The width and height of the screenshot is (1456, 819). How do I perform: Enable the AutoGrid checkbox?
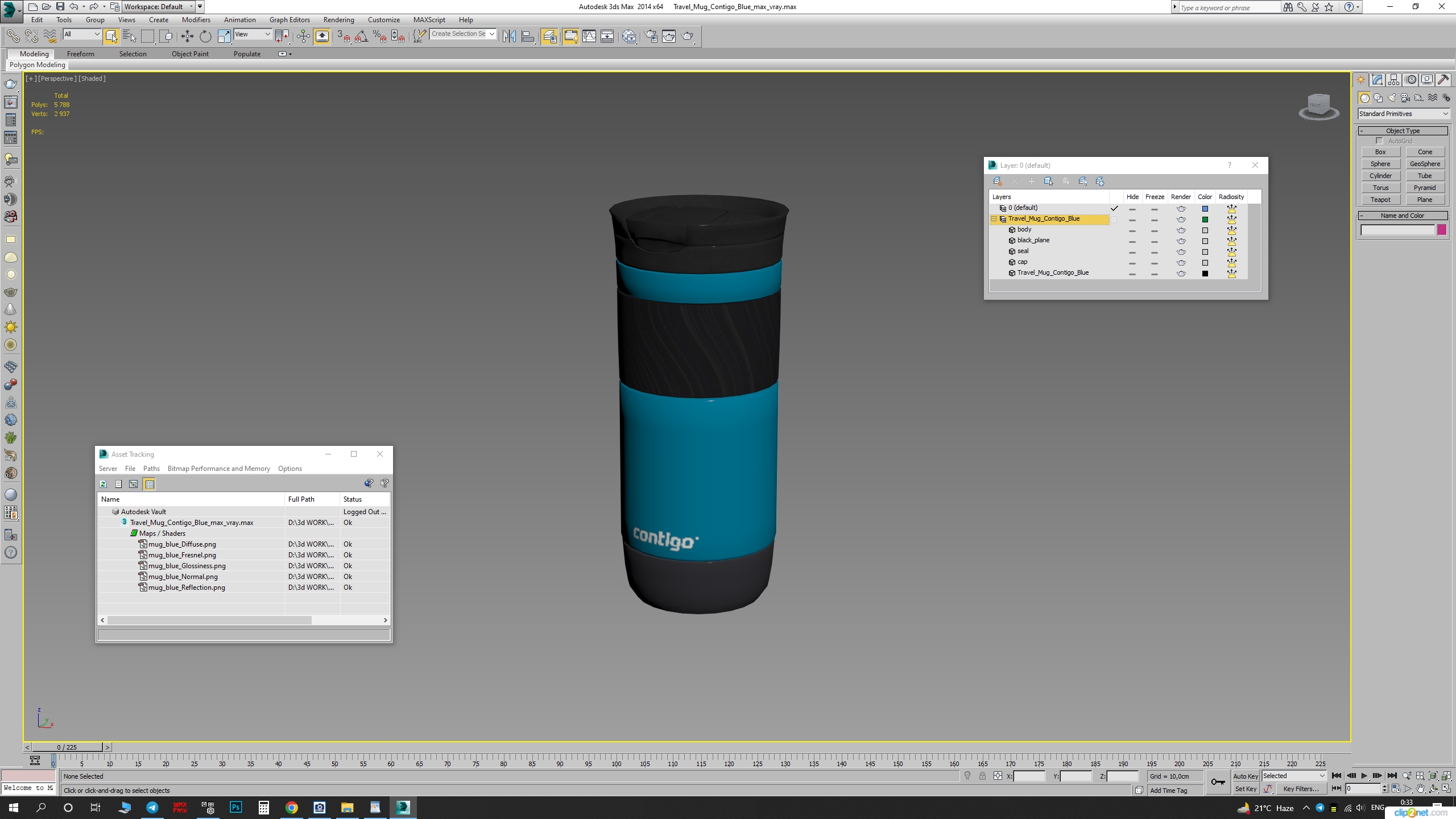1379,141
